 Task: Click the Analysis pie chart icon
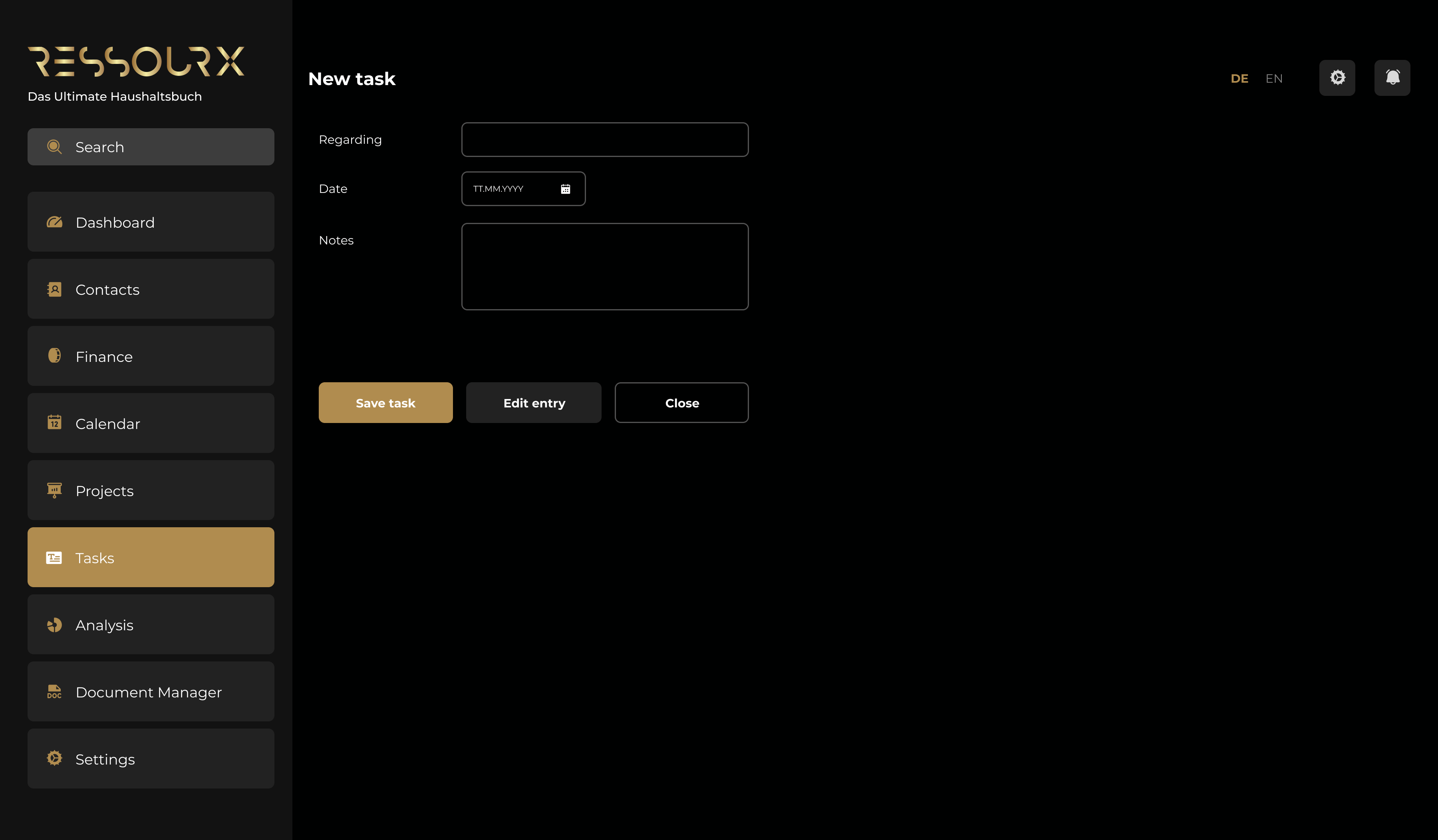click(x=54, y=625)
